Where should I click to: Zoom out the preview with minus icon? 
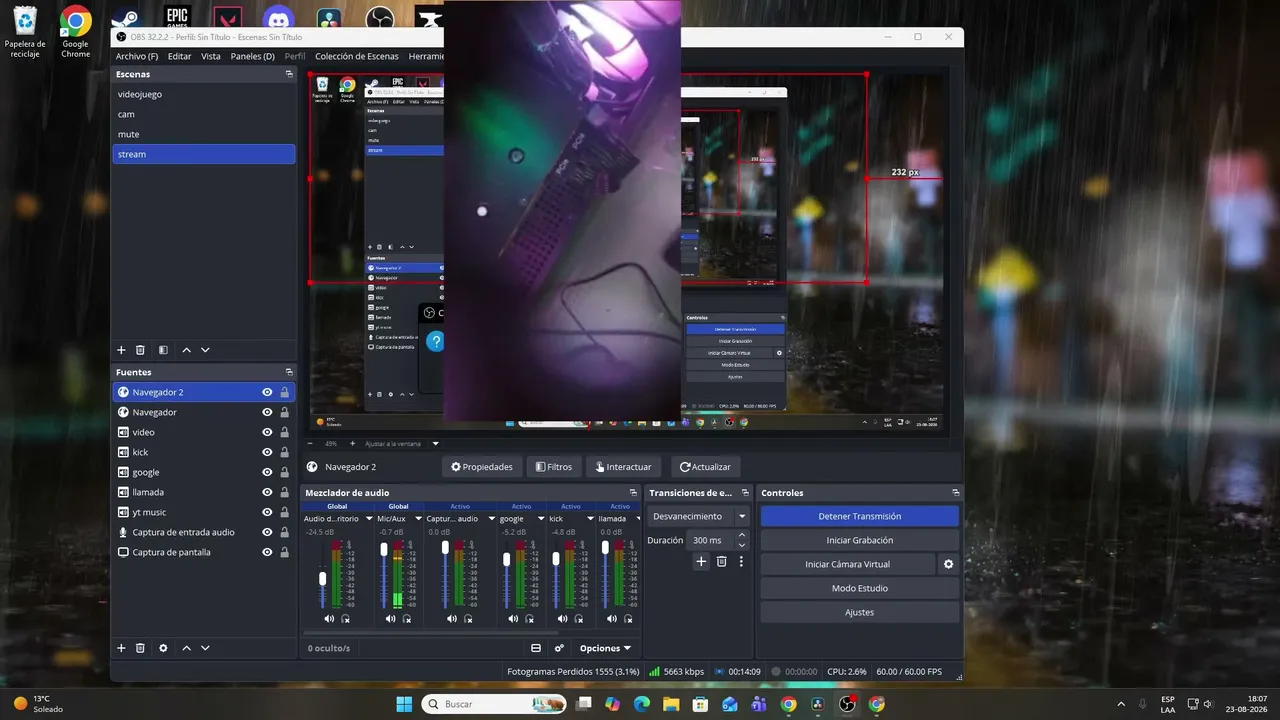tap(310, 443)
